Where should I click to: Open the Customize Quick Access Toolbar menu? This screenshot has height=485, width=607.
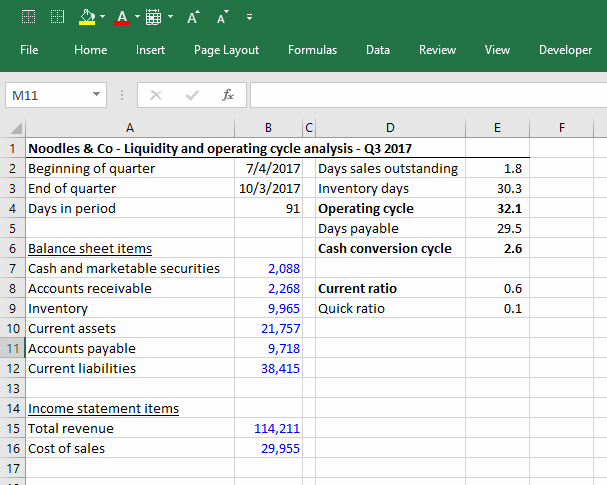pyautogui.click(x=247, y=17)
